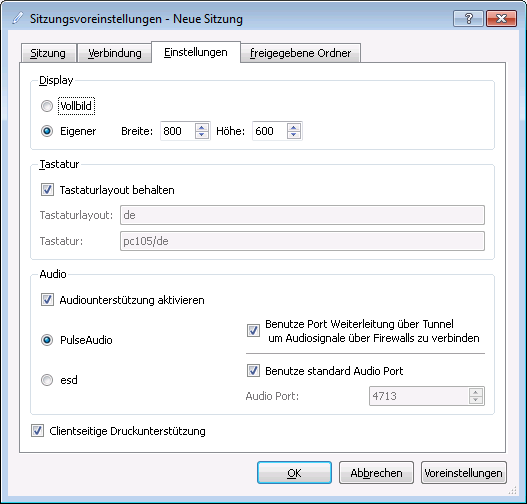The width and height of the screenshot is (527, 504).
Task: Confirm settings with the OK button
Action: (x=294, y=473)
